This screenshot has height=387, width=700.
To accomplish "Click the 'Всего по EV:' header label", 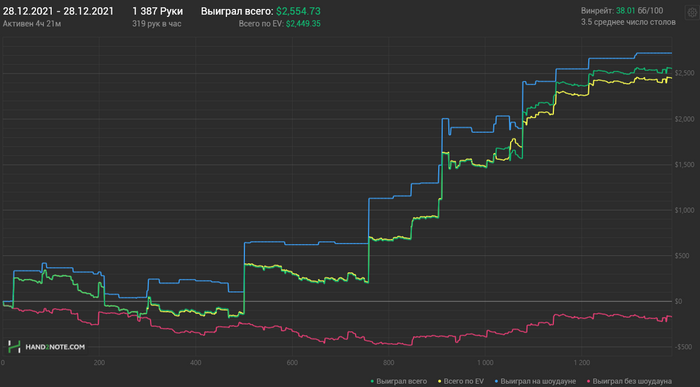I will tap(261, 24).
